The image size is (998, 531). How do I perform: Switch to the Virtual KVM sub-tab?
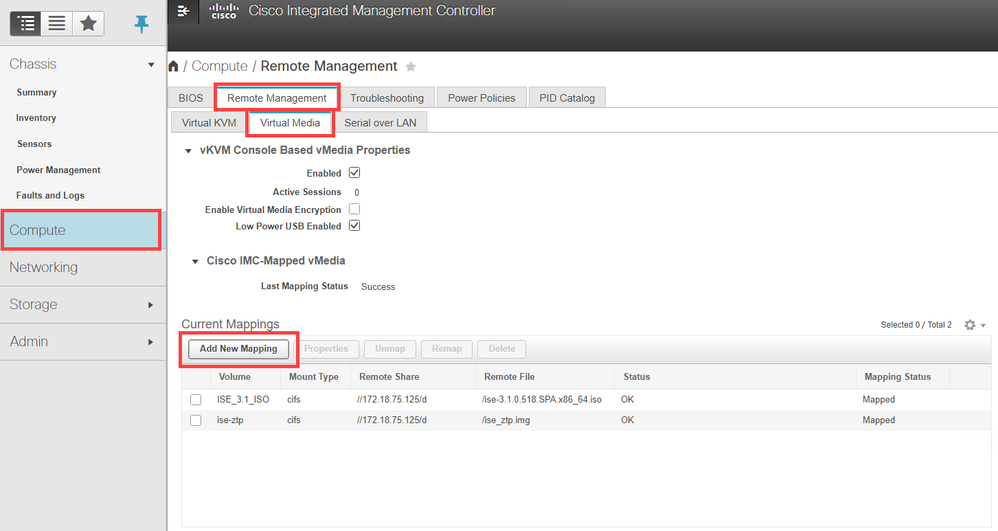point(209,123)
